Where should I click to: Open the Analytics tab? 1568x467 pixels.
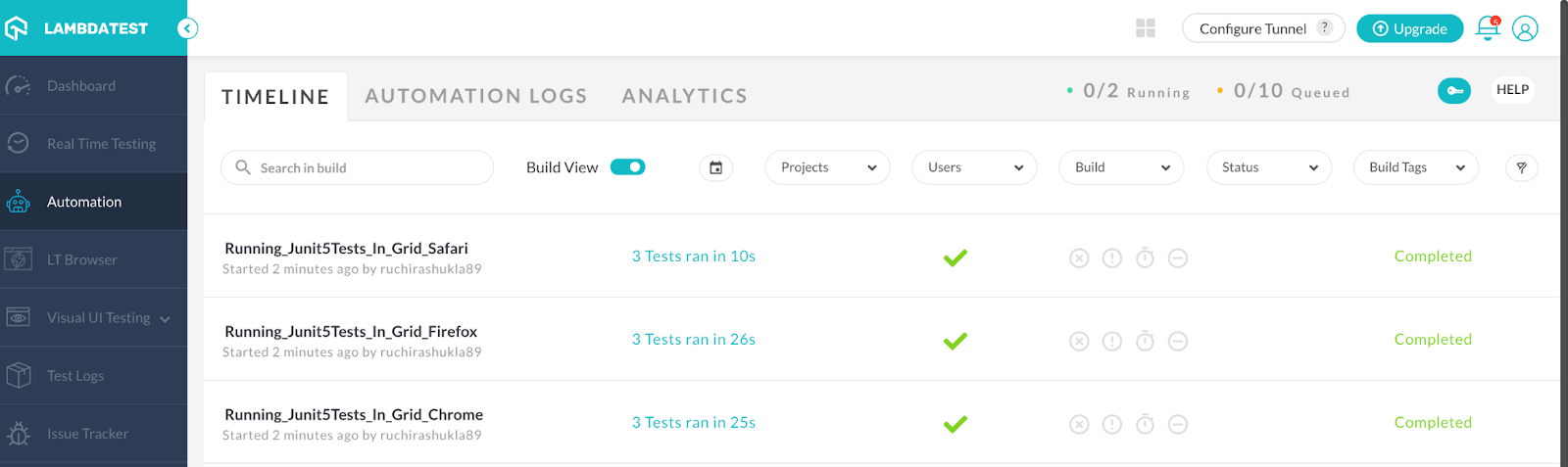(x=684, y=96)
